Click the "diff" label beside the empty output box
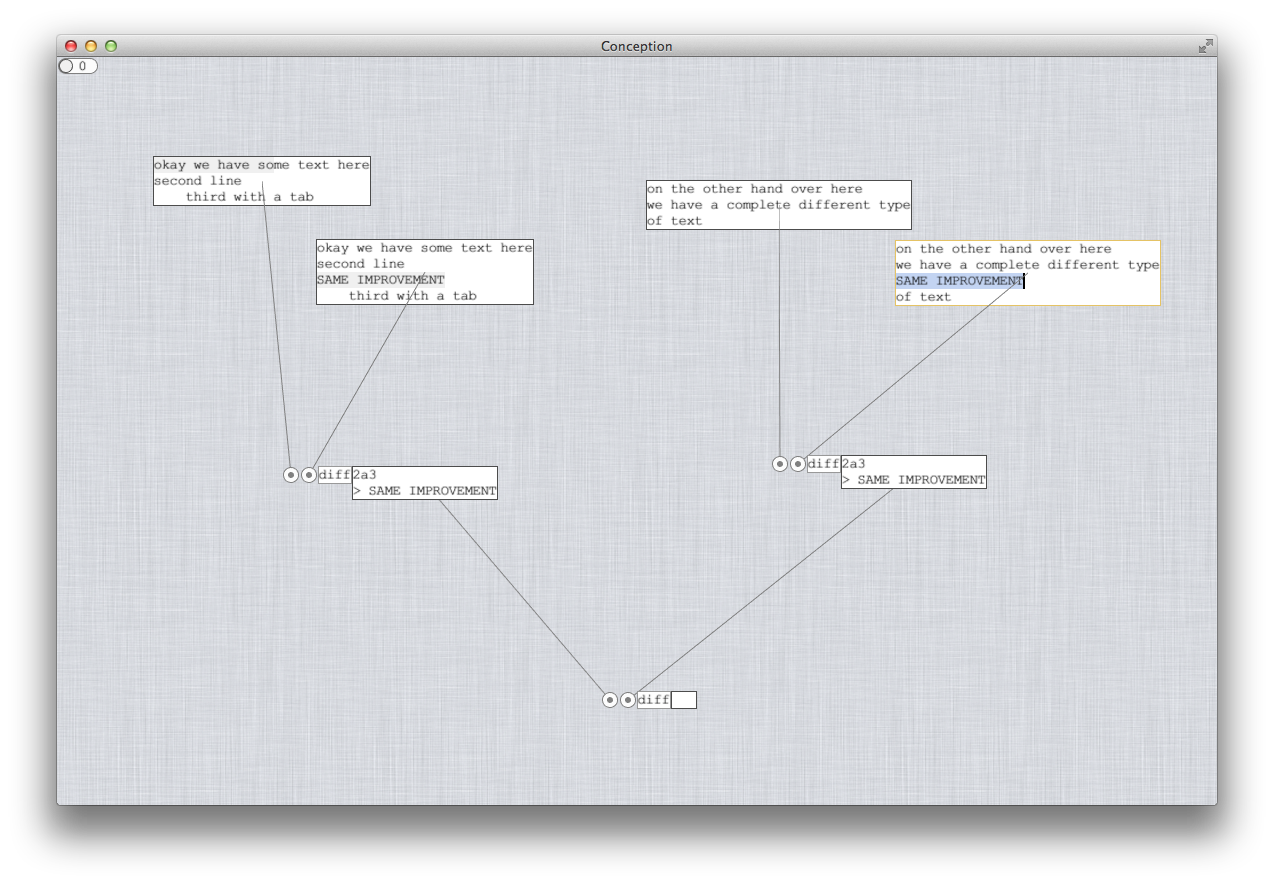The image size is (1274, 884). pos(653,700)
